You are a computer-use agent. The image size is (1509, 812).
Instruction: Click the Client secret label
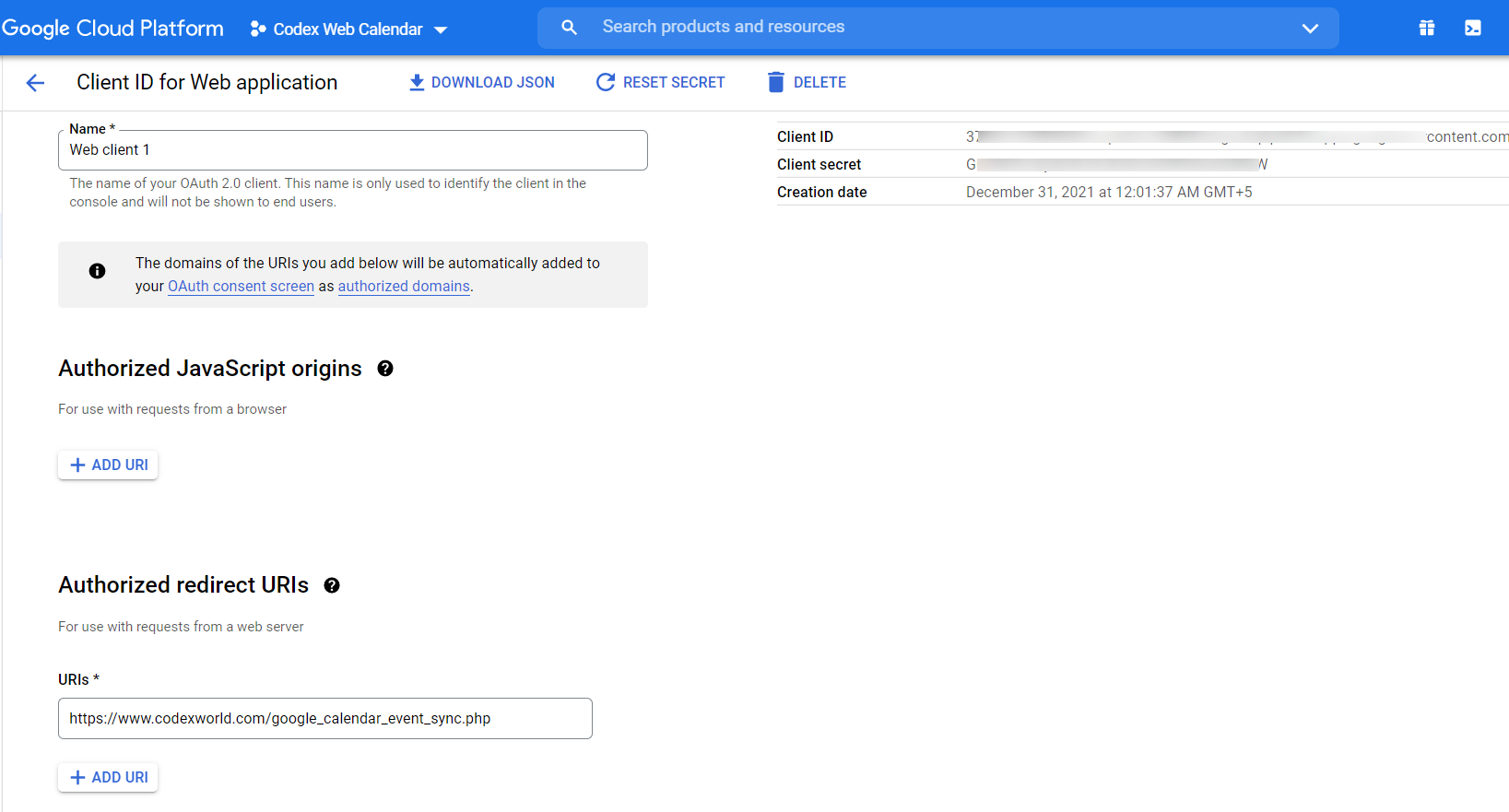[819, 164]
